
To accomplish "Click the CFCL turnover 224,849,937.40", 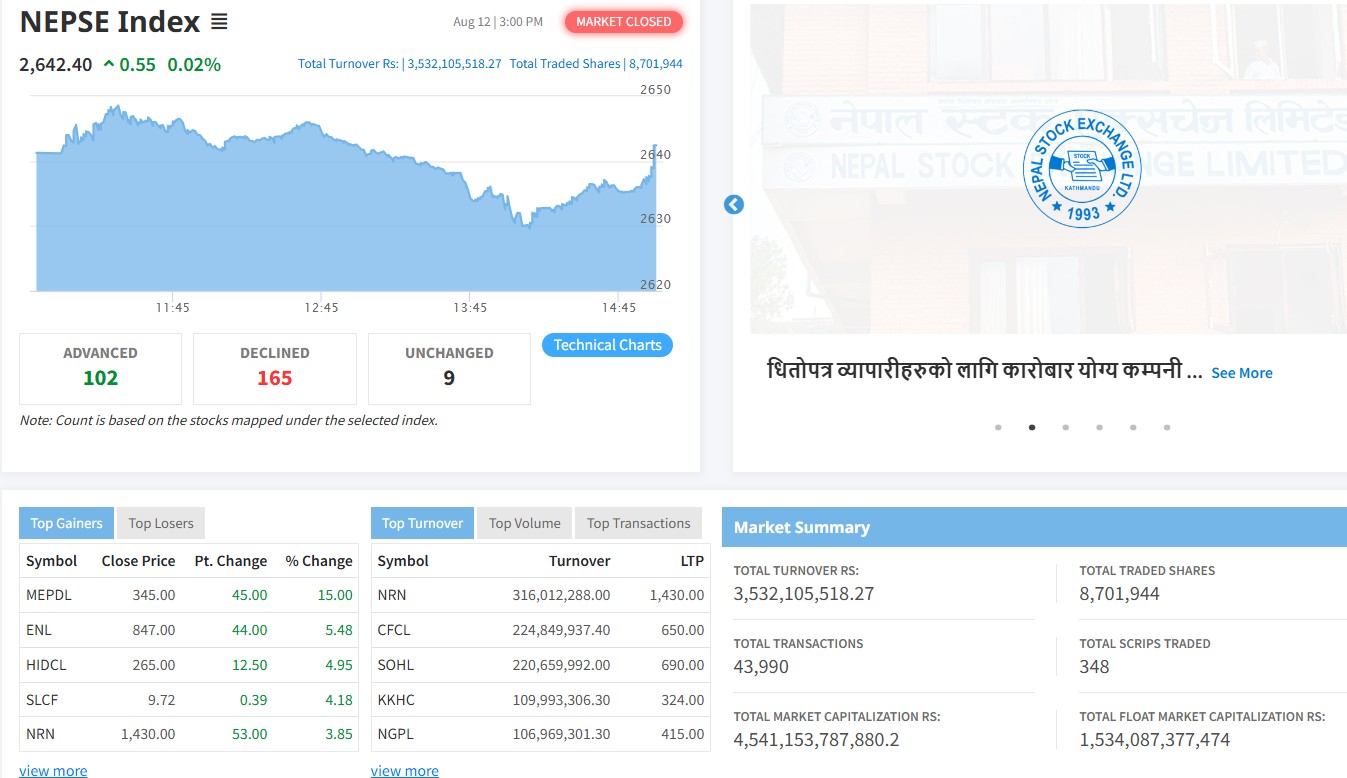I will pyautogui.click(x=561, y=630).
